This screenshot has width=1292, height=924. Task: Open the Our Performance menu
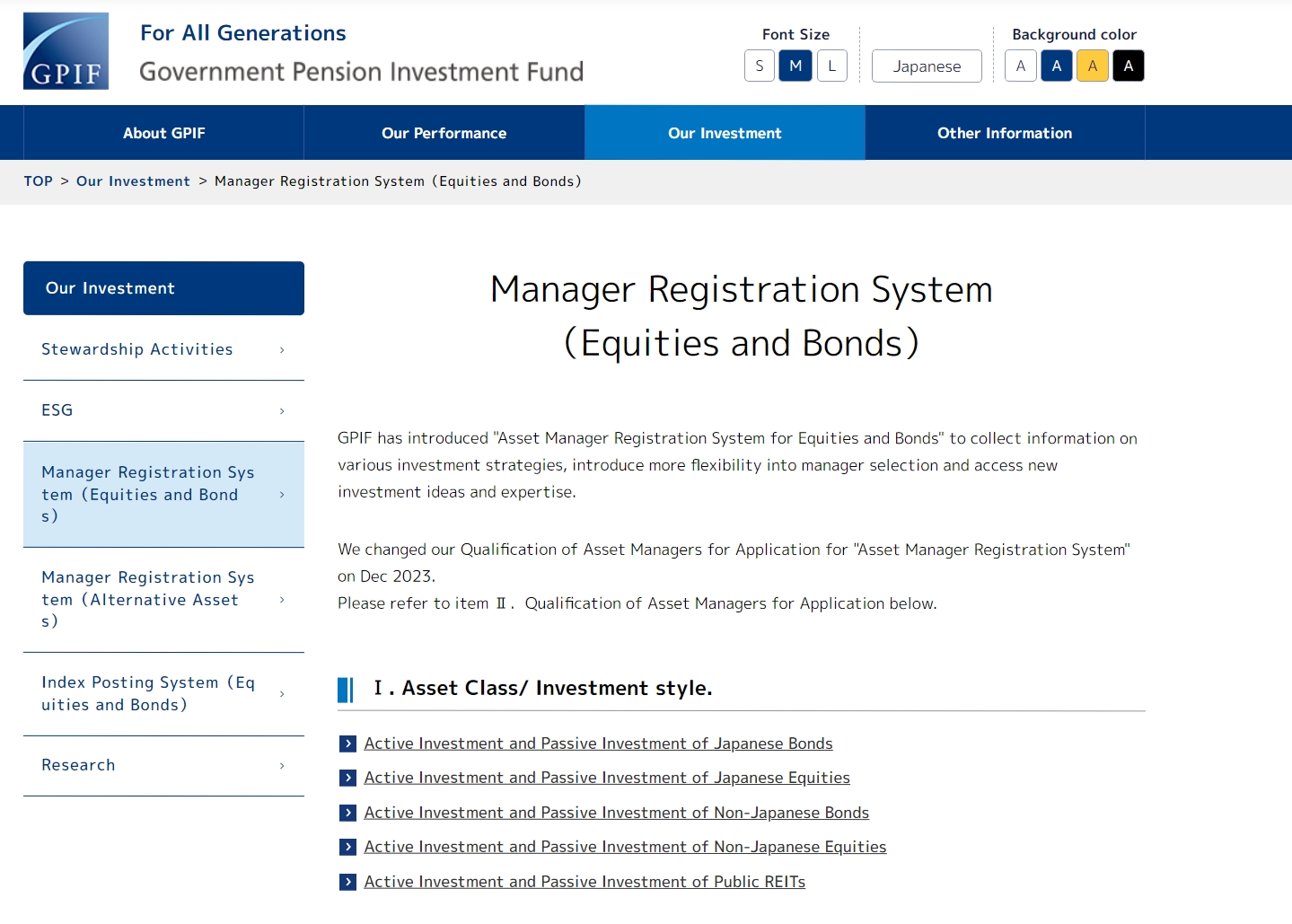click(444, 133)
